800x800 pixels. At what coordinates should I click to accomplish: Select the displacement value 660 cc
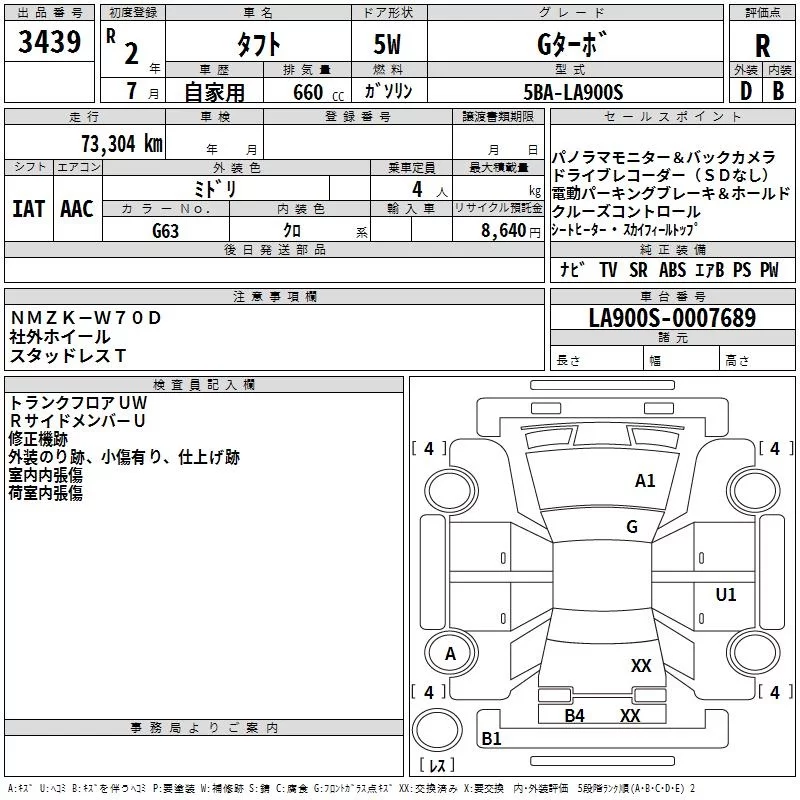click(x=318, y=92)
